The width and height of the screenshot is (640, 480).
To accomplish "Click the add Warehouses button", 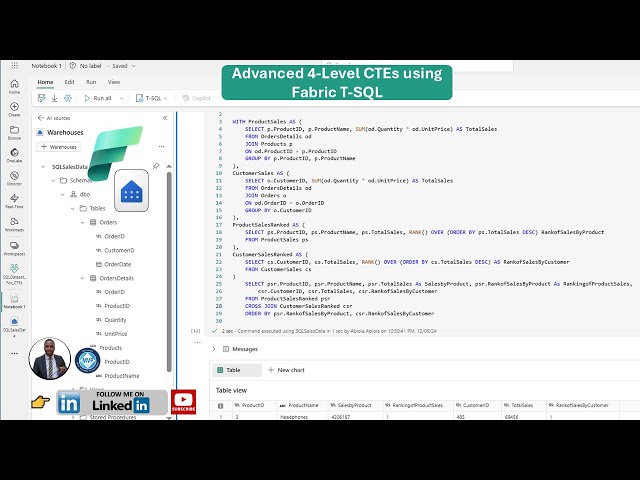I will click(x=59, y=147).
